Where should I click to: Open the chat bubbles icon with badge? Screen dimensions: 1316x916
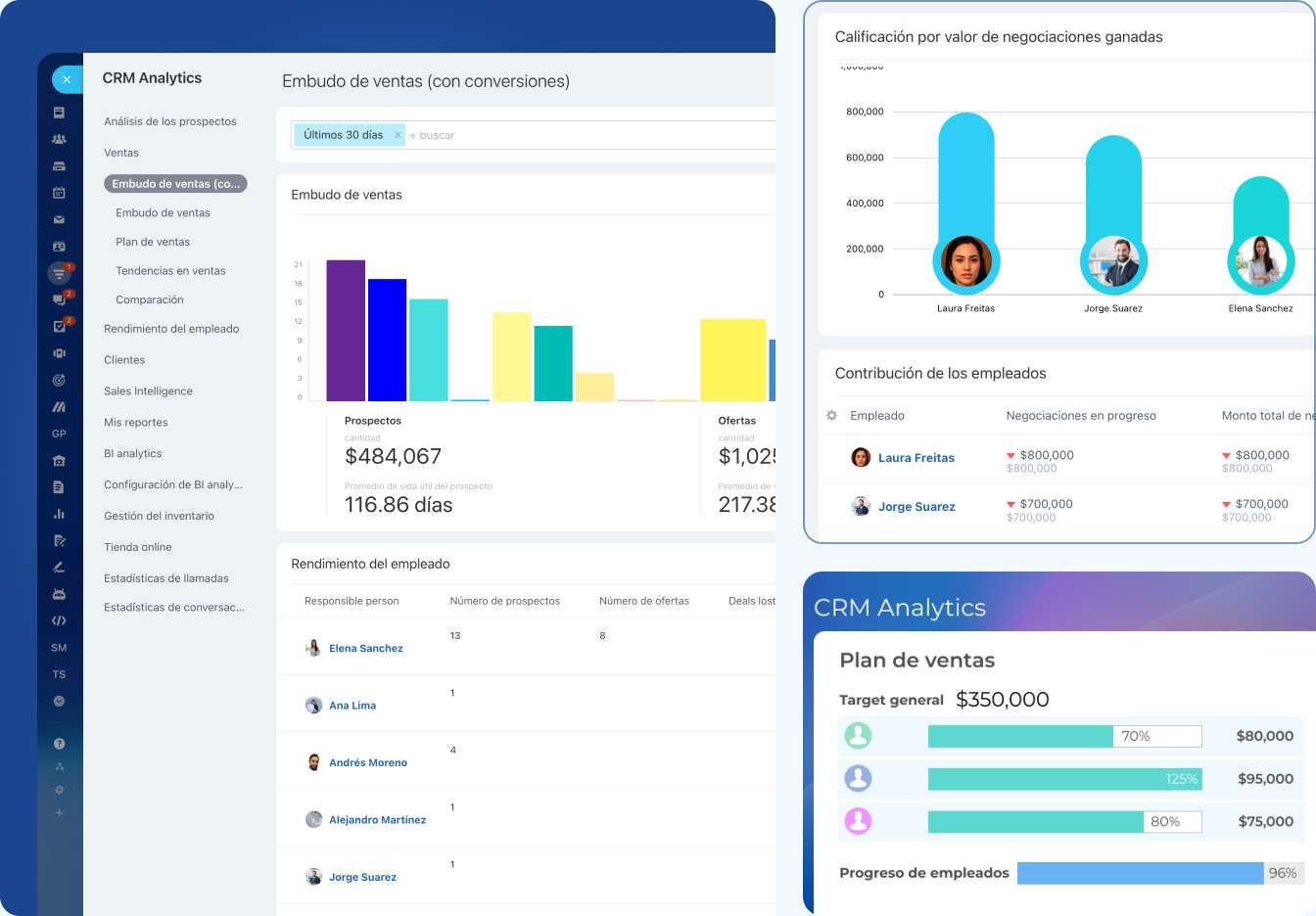pos(59,300)
